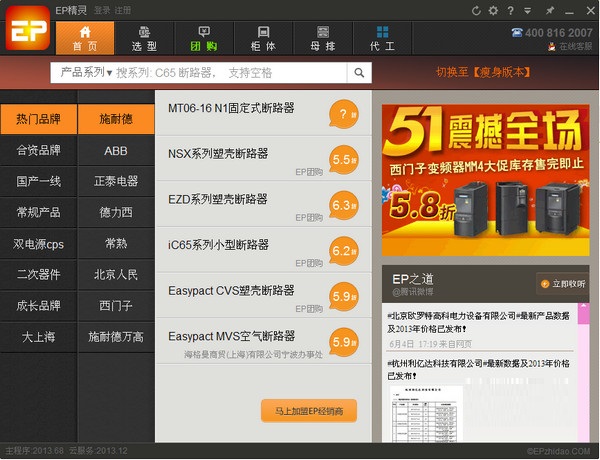This screenshot has width=600, height=460.
Task: Open iC65系列小型断路器 product
Action: [218, 245]
